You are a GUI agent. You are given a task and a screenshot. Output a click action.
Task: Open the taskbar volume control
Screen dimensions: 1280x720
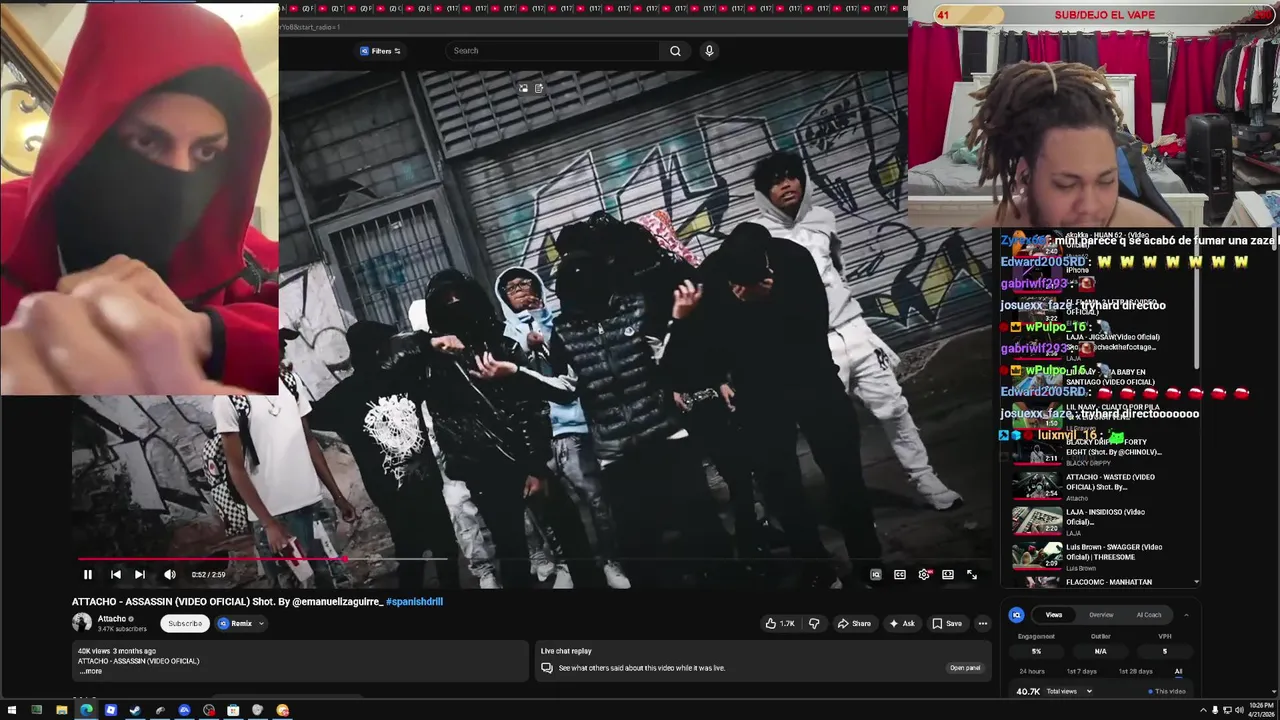point(1237,710)
